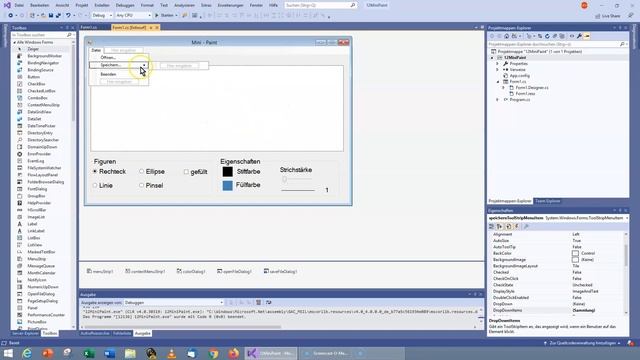Image resolution: width=640 pixels, height=360 pixels.
Task: Click the Speichern menu item in form
Action: tap(119, 65)
